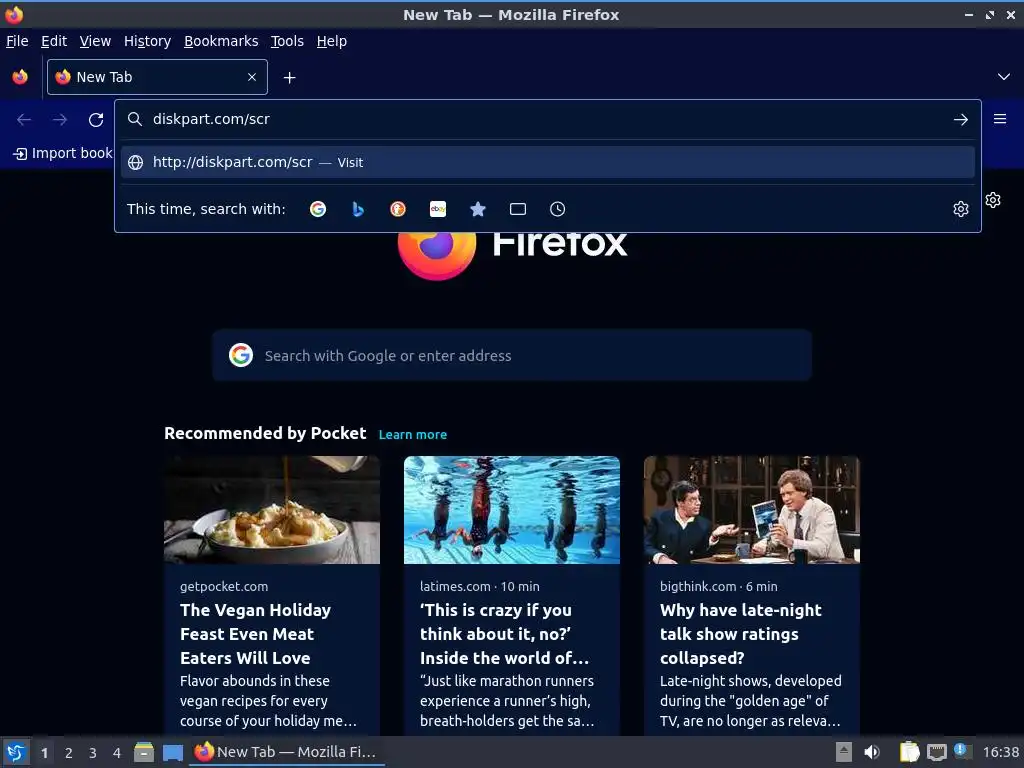Click the network monitor tray icon

936,752
